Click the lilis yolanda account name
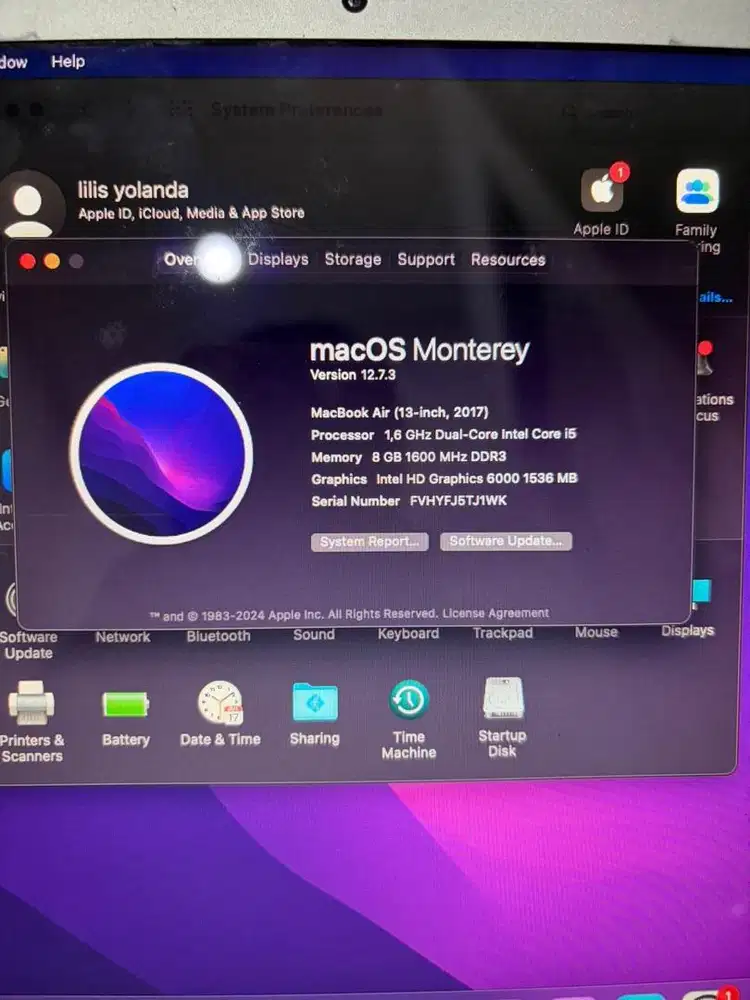Screen dimensions: 750x1000 [x=133, y=190]
